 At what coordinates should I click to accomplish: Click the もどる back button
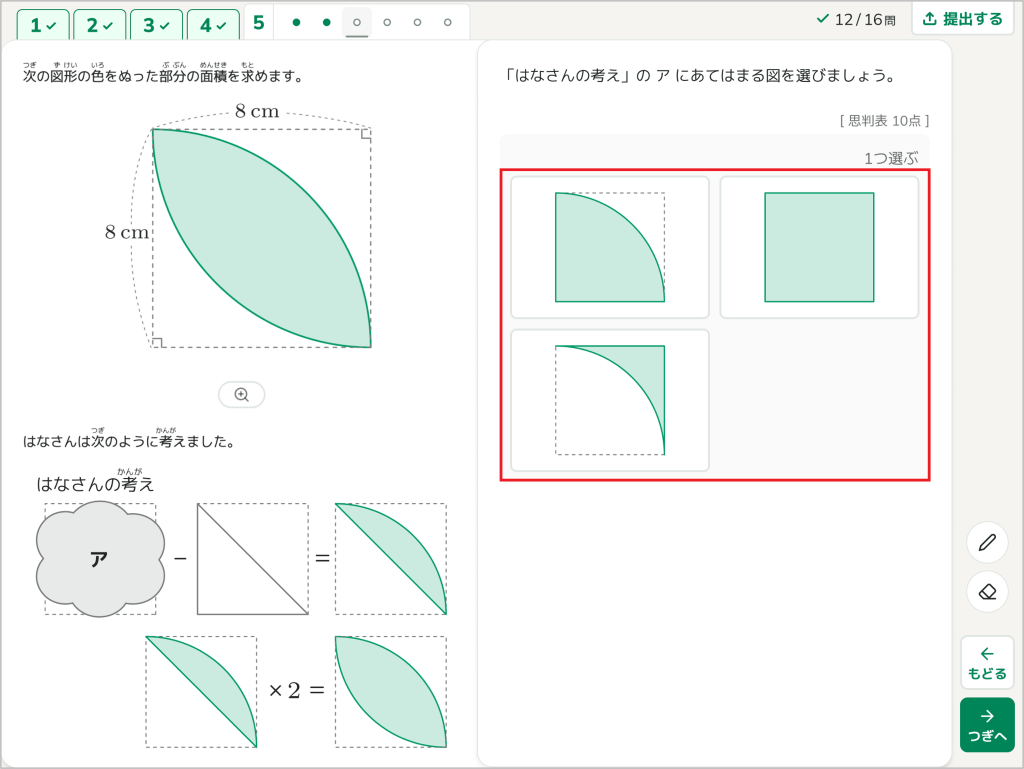click(987, 663)
